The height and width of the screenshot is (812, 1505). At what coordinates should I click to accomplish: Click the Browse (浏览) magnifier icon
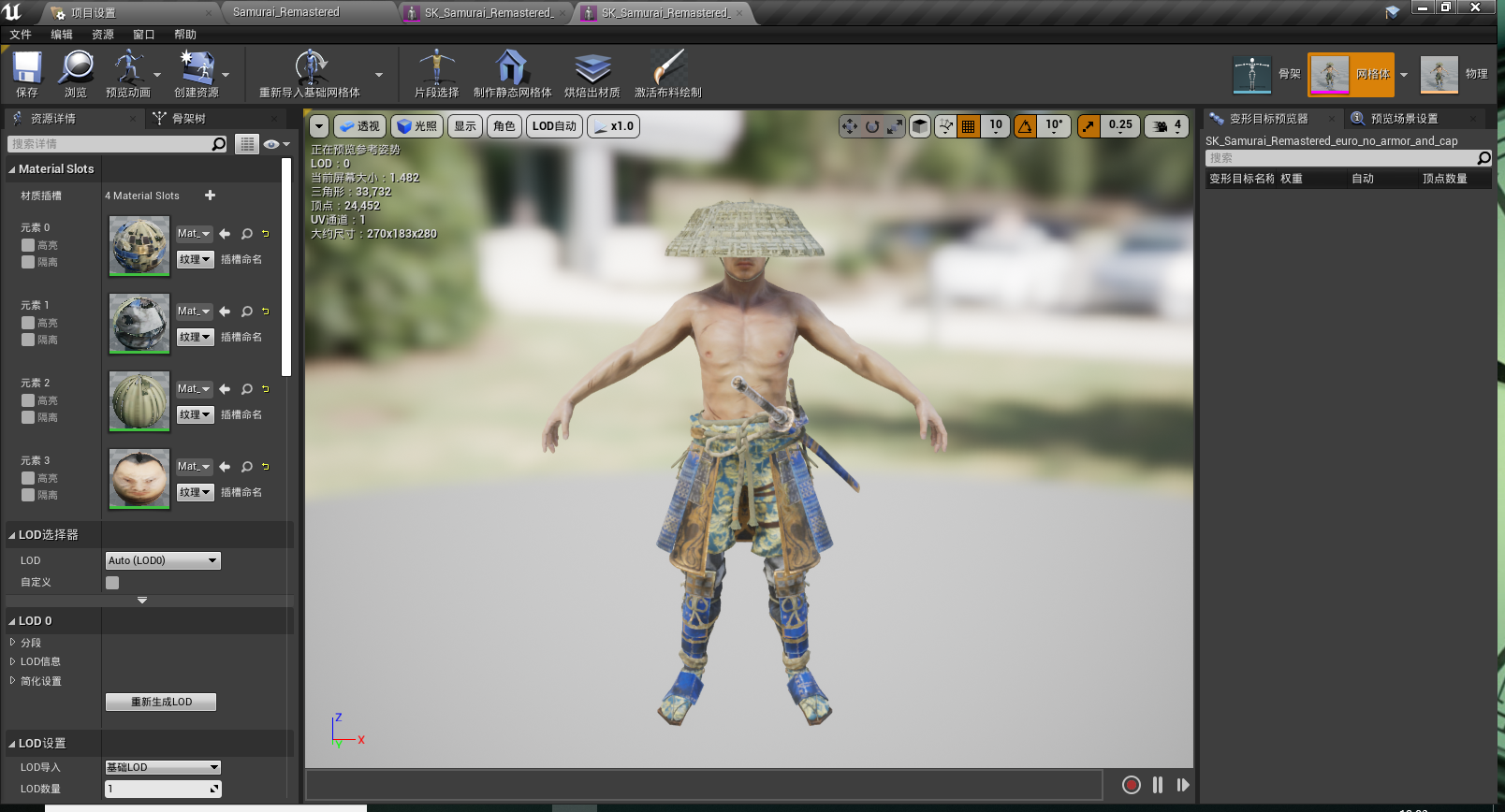(76, 73)
